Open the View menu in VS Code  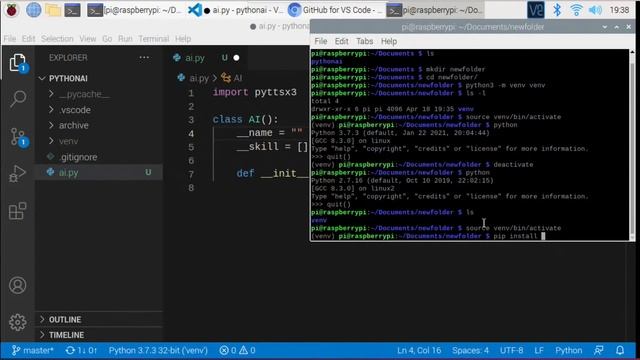88,38
